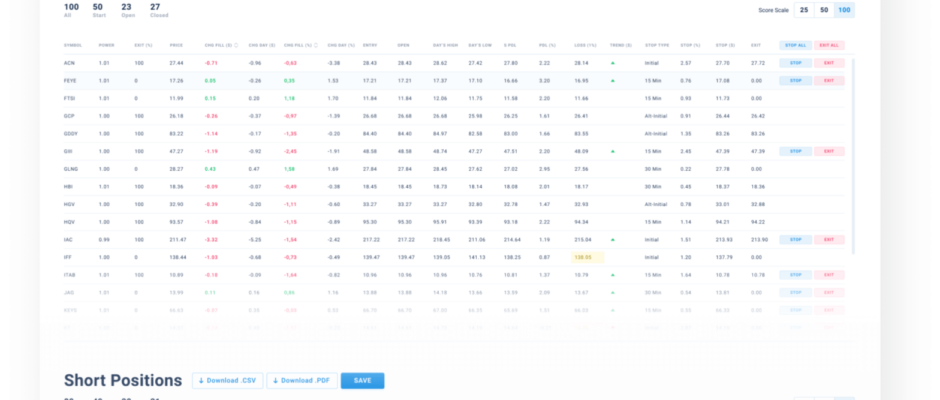Stop the GIII position

(796, 151)
